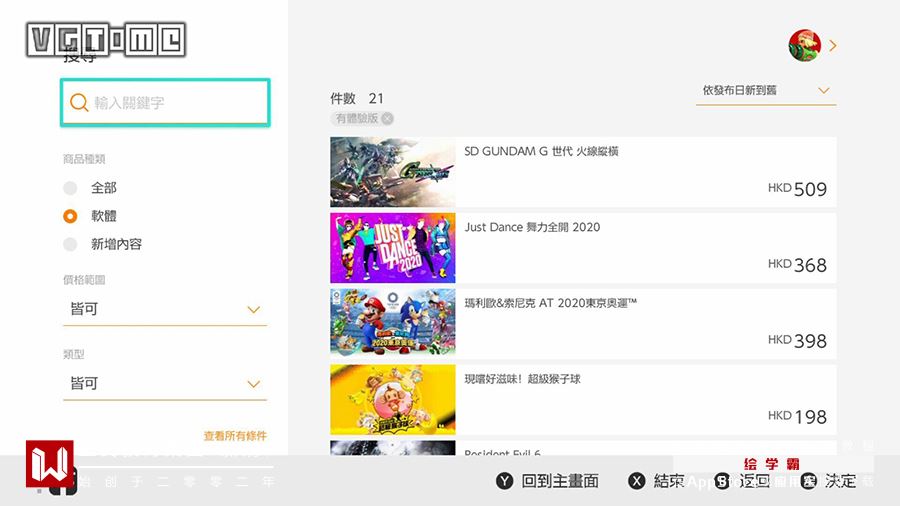Image resolution: width=900 pixels, height=506 pixels.
Task: Click the arrow beside the profile avatar
Action: coord(832,46)
